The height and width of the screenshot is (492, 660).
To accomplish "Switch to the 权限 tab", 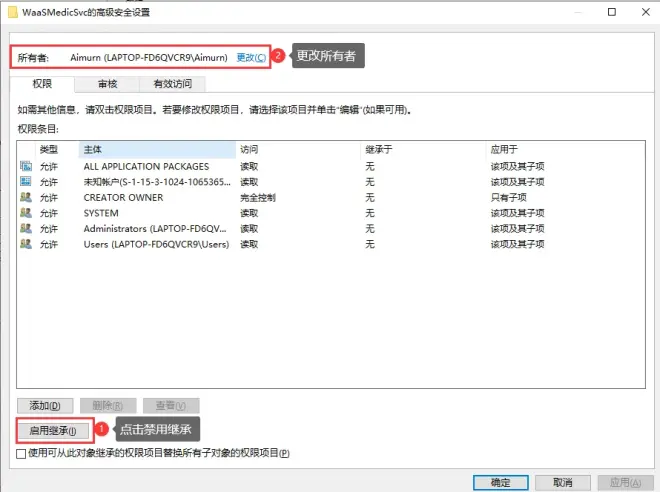I will coord(42,84).
